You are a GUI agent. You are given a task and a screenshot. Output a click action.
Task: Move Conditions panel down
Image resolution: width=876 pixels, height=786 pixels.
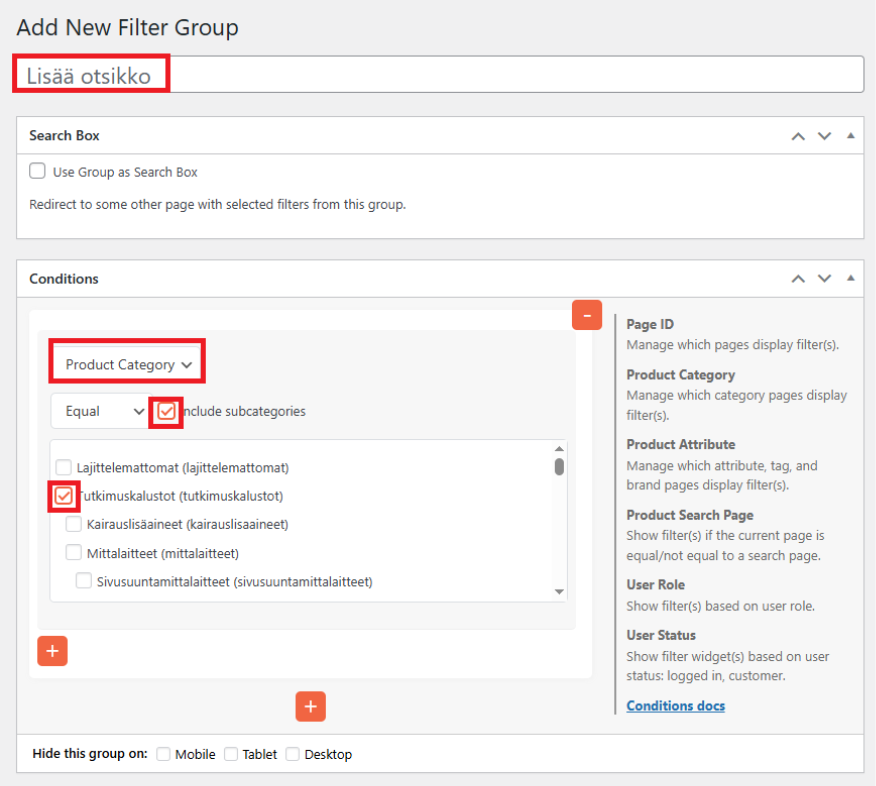(824, 279)
